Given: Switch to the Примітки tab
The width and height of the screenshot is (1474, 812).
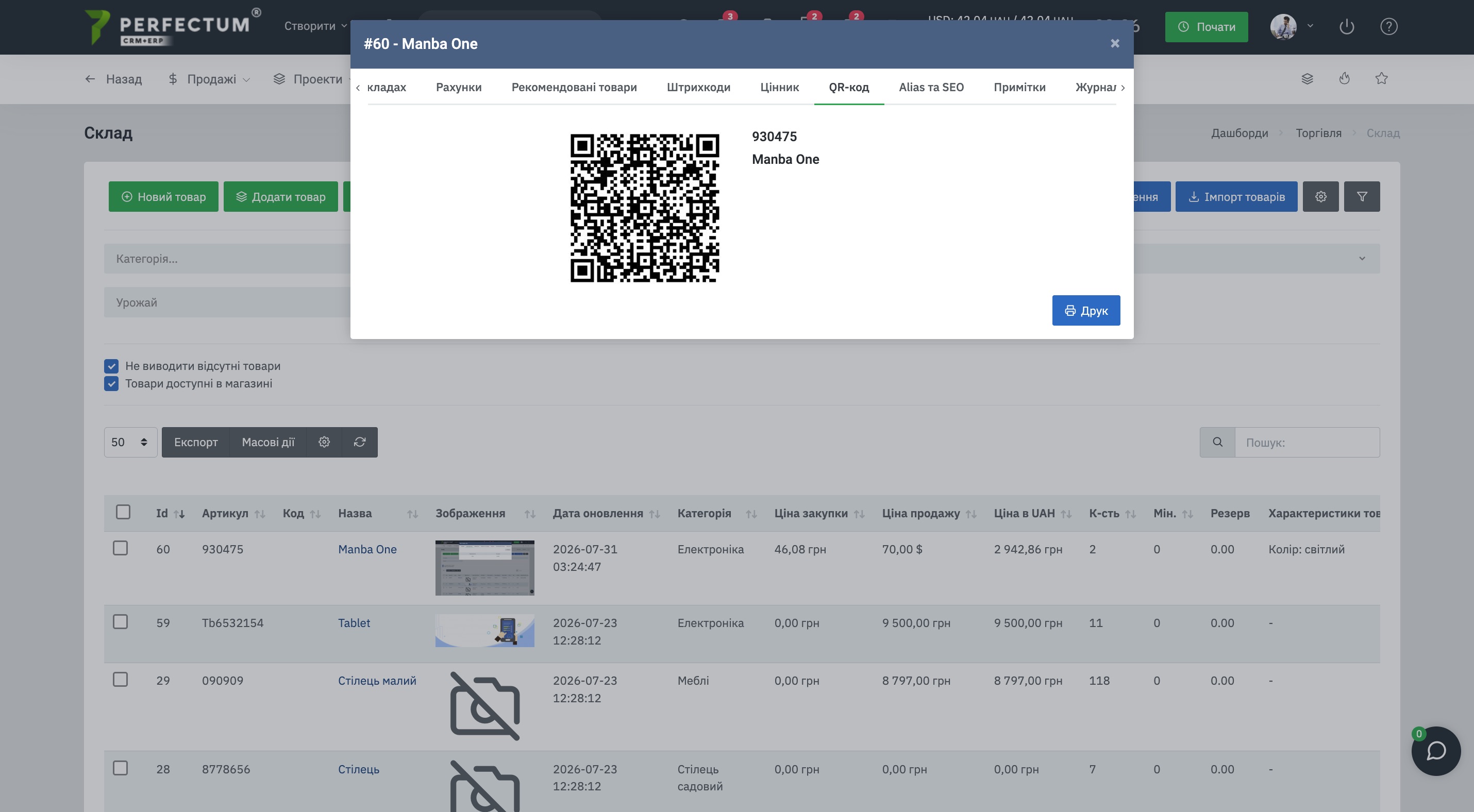Looking at the screenshot, I should click(x=1019, y=87).
